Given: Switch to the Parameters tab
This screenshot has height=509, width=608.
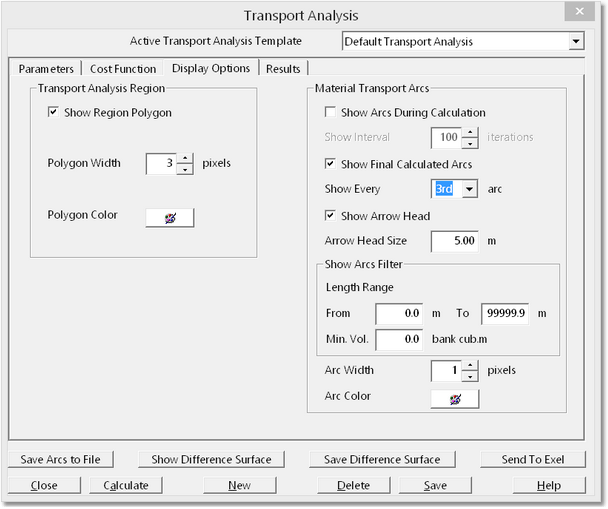Looking at the screenshot, I should point(46,69).
